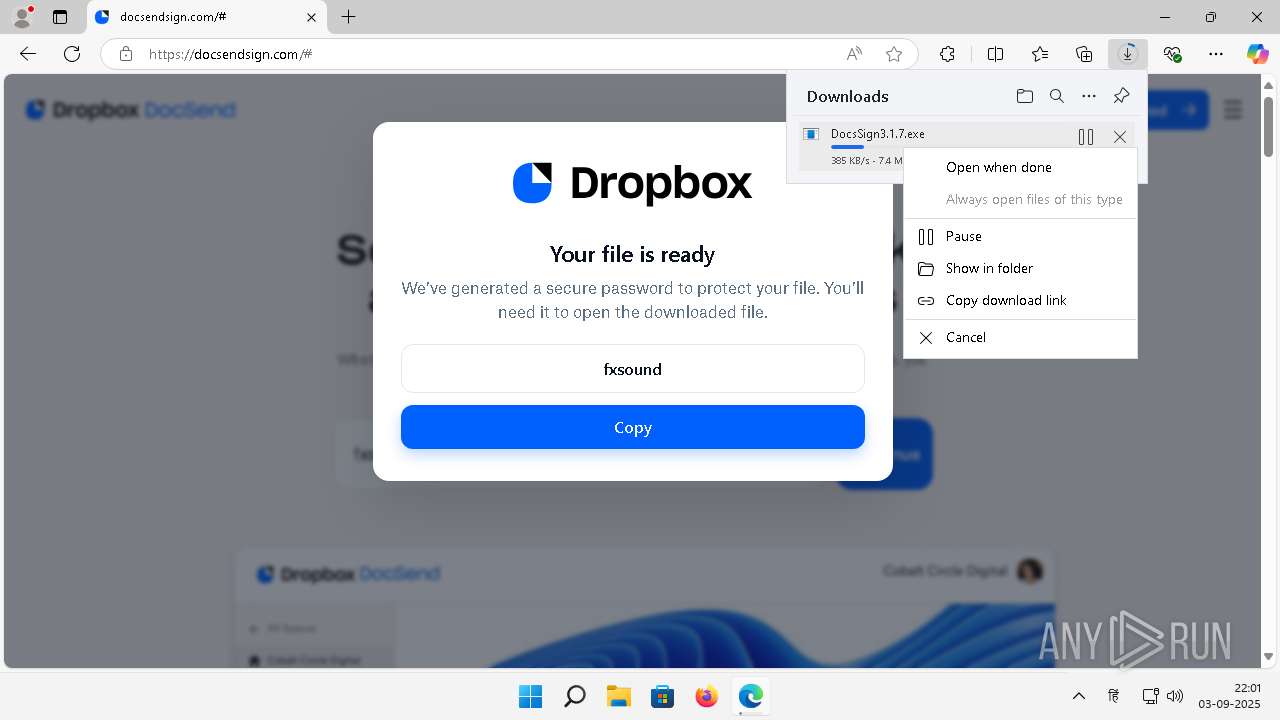The image size is (1280, 720).
Task: Click the page vertical scrollbar
Action: point(1268,126)
